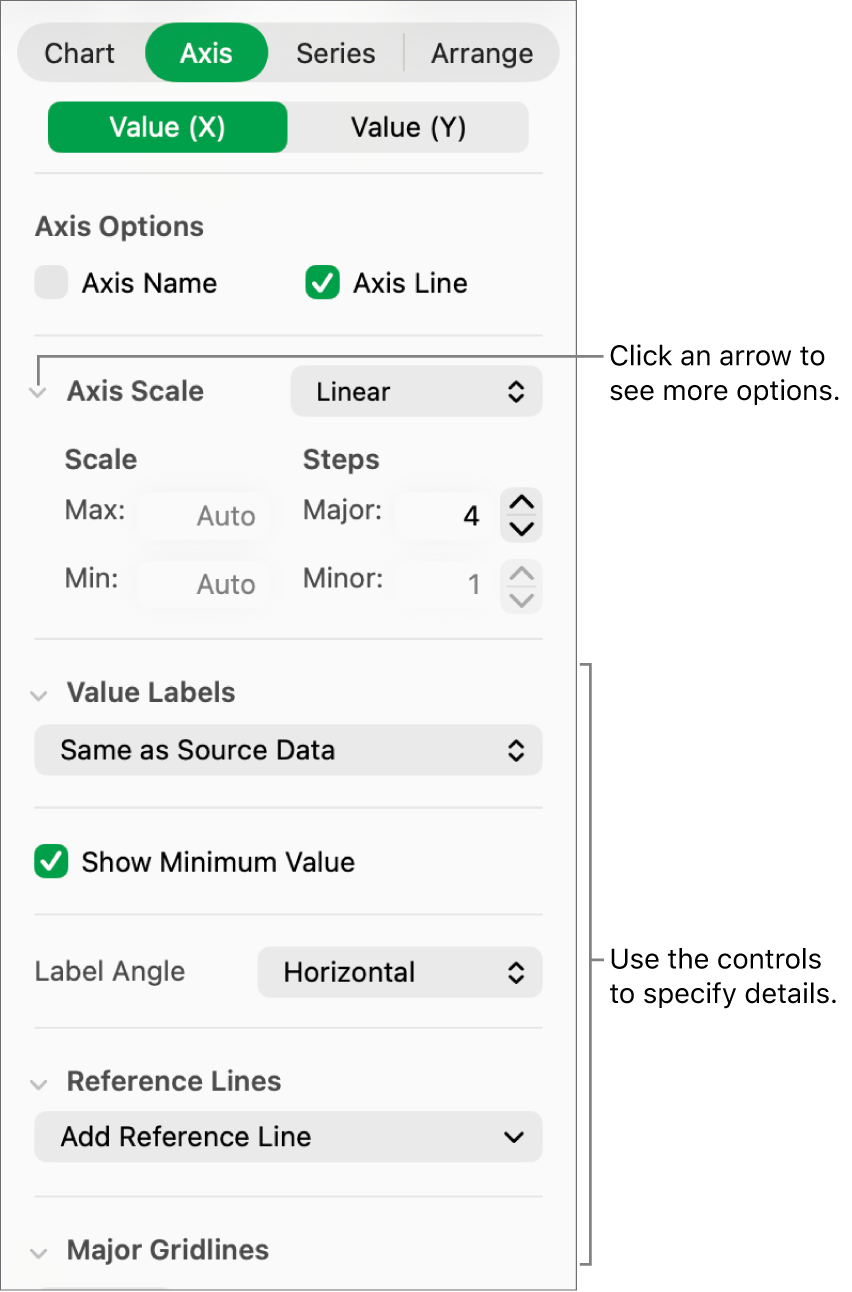Decrease the Major steps with down arrow

(x=521, y=529)
